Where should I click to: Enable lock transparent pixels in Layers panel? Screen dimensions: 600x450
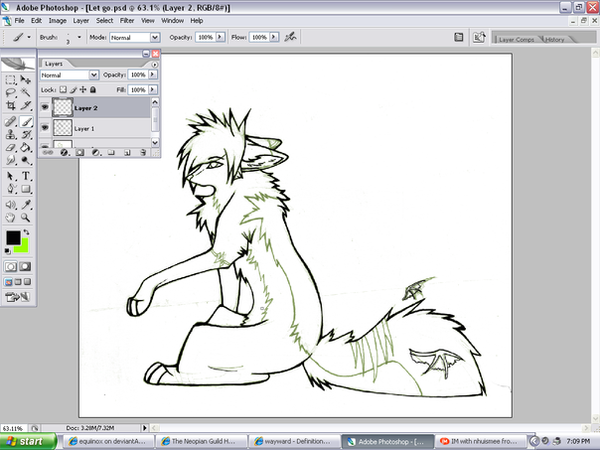point(63,89)
